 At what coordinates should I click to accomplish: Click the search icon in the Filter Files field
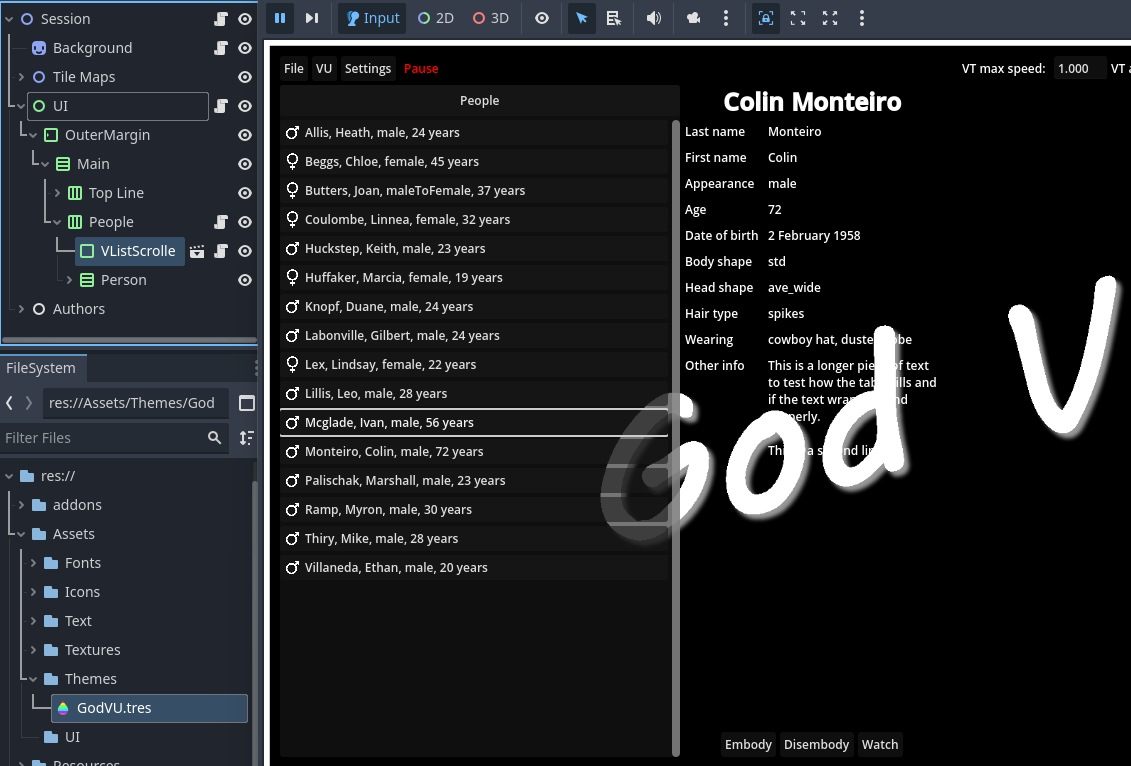(214, 438)
